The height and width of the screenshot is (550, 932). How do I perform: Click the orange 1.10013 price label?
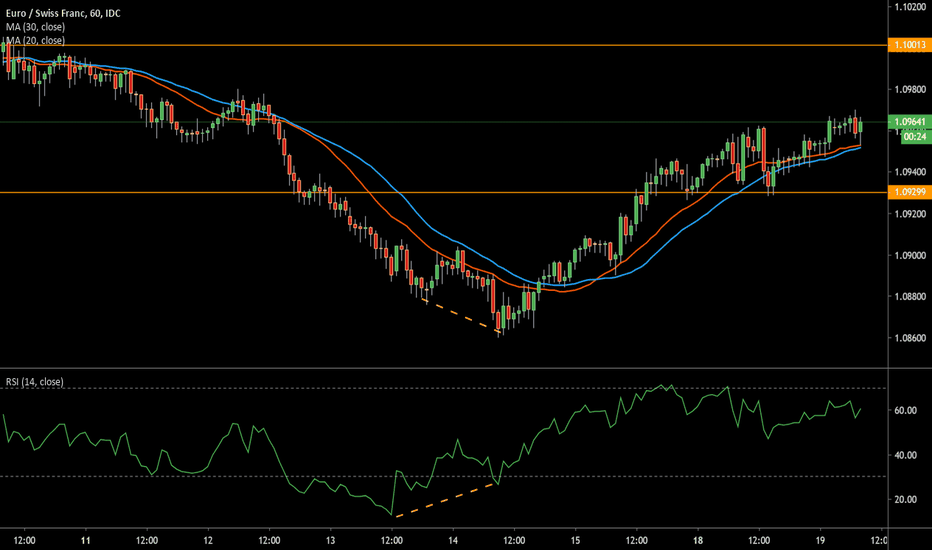tap(909, 46)
